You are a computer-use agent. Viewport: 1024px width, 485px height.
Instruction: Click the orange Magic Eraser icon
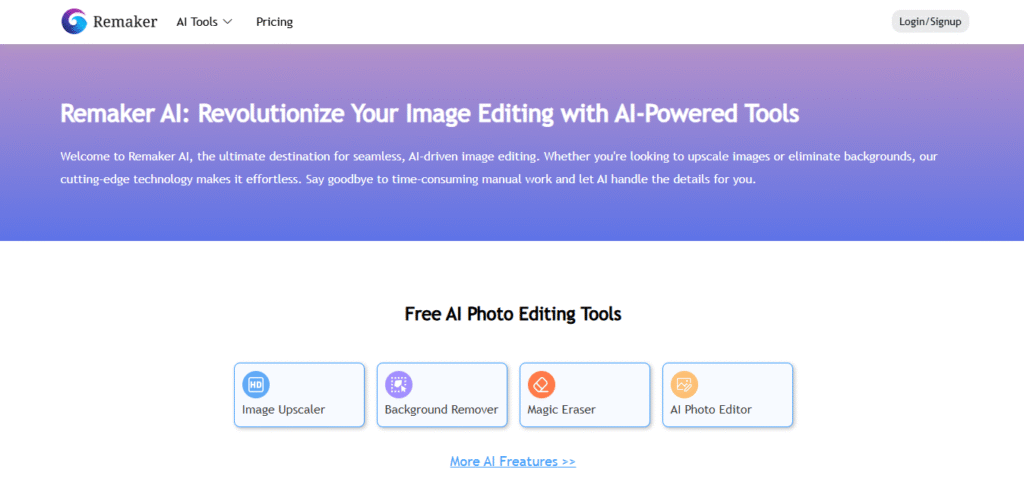pos(541,384)
